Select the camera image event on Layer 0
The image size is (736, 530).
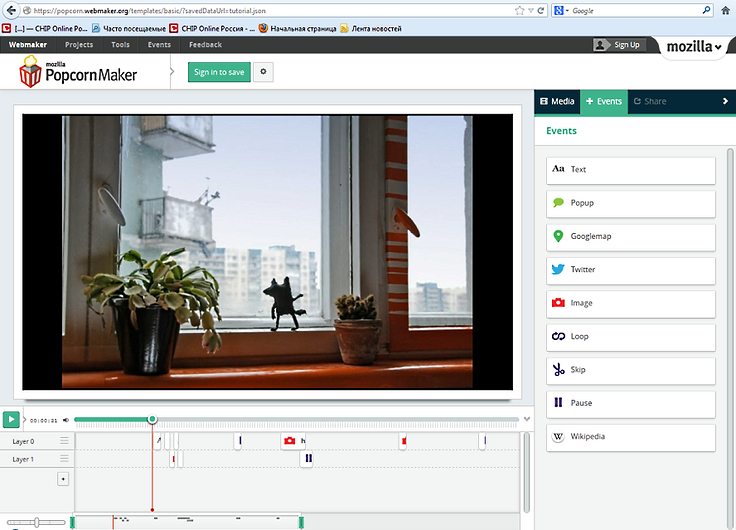click(290, 440)
